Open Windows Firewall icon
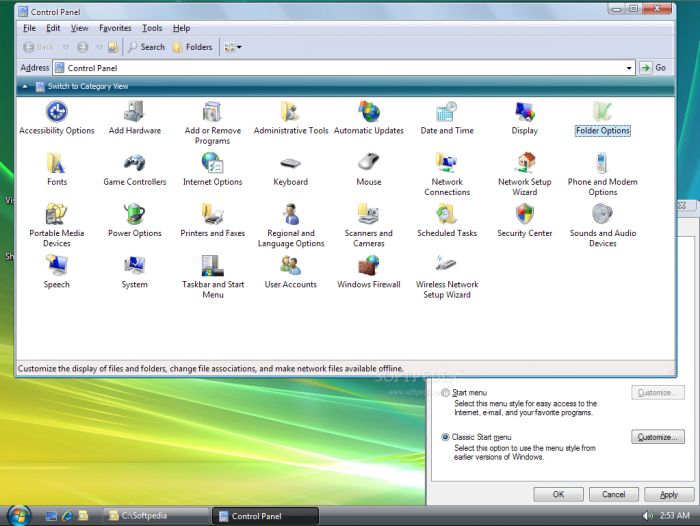Viewport: 700px width, 526px height. click(x=369, y=272)
